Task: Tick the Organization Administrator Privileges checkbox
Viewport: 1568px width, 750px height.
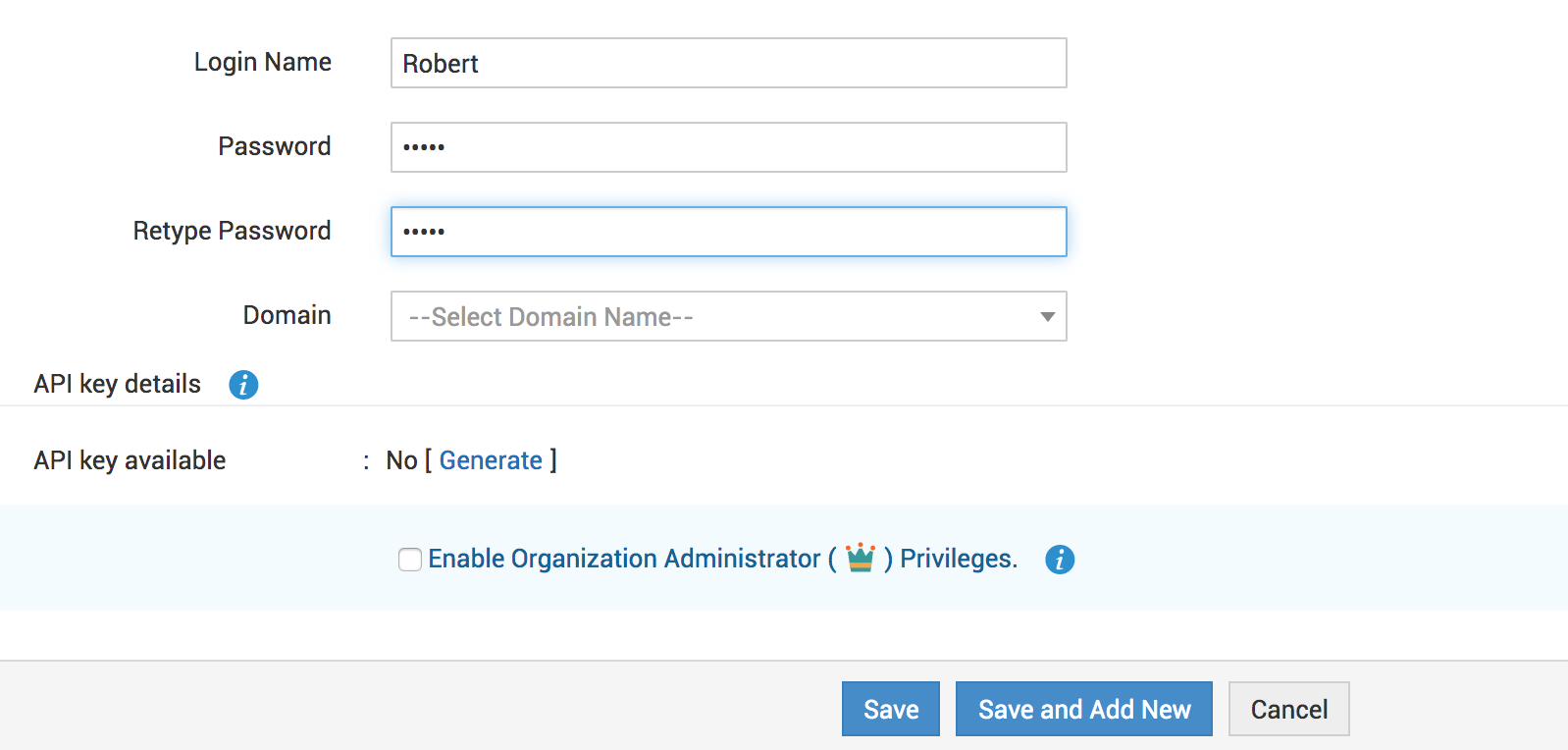Action: point(410,560)
